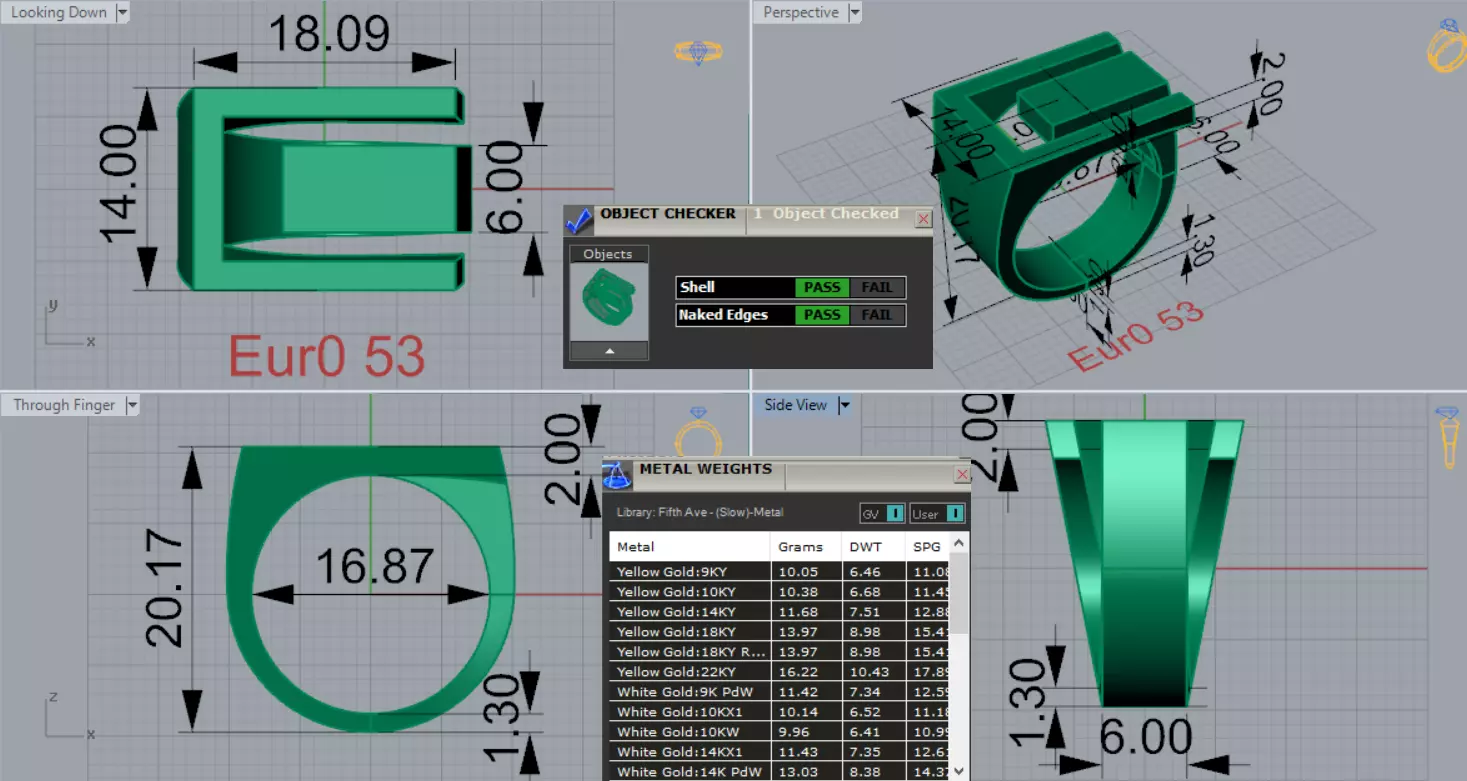Click the 20.17 height dimension in Through Finger

pos(165,589)
